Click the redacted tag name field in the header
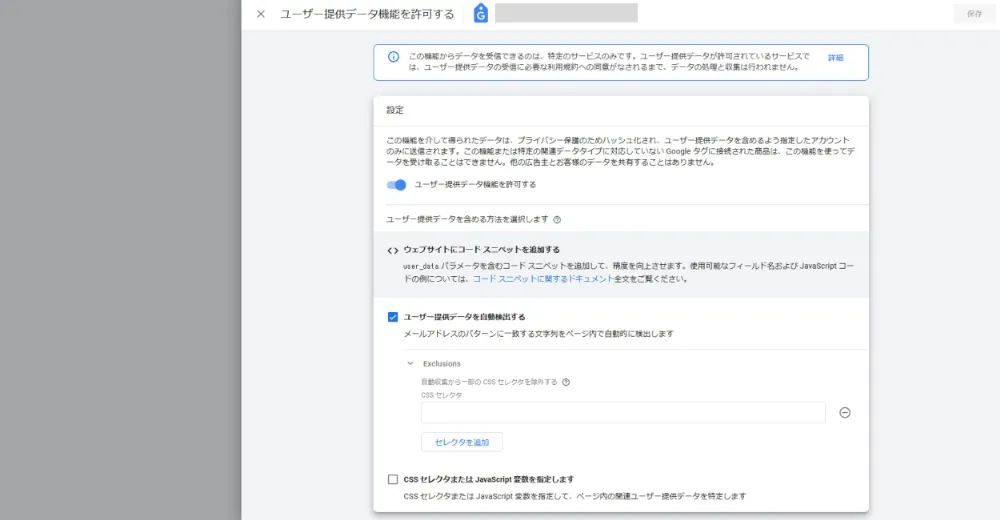 point(566,13)
